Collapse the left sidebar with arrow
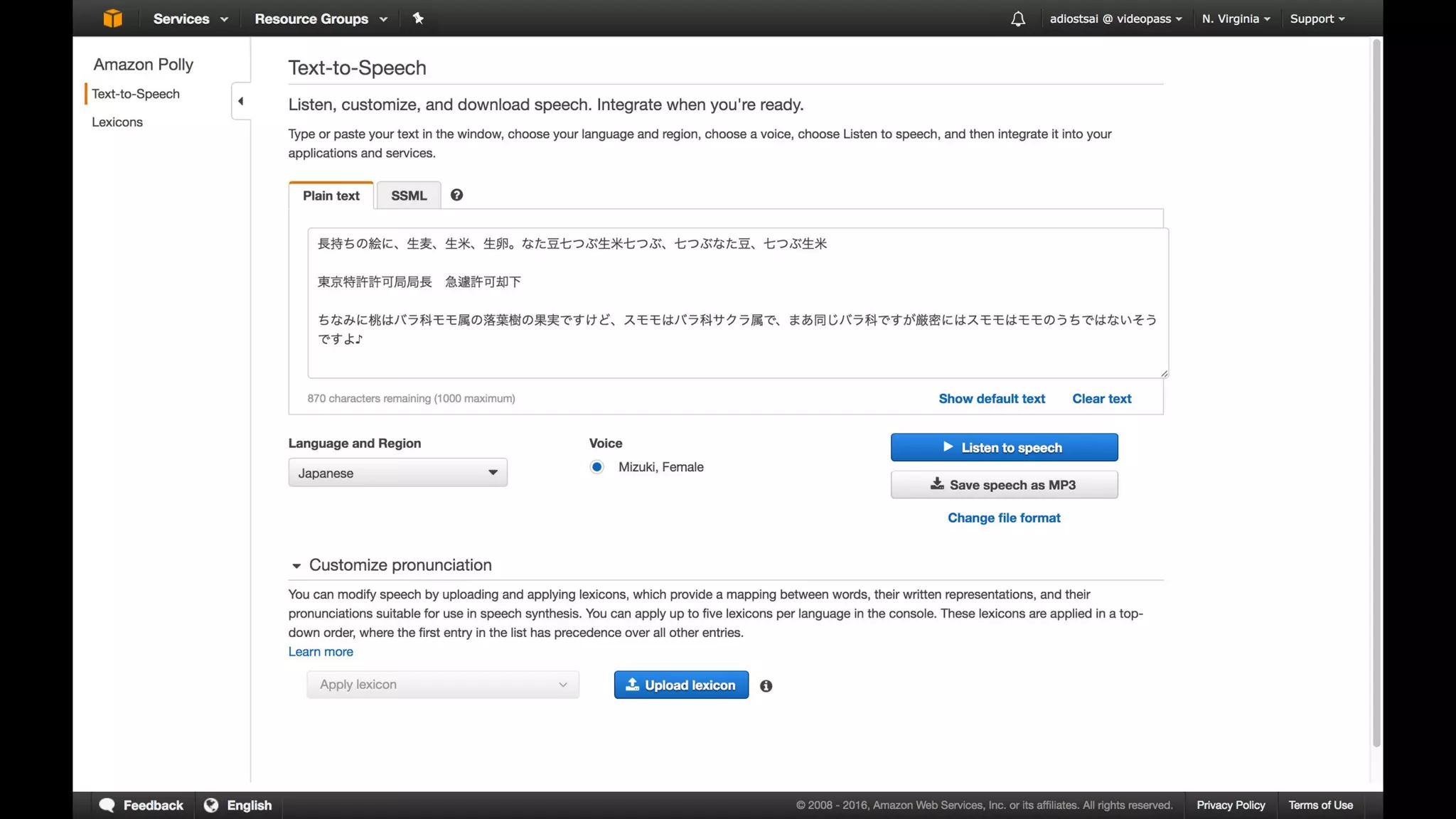This screenshot has width=1456, height=819. (241, 101)
